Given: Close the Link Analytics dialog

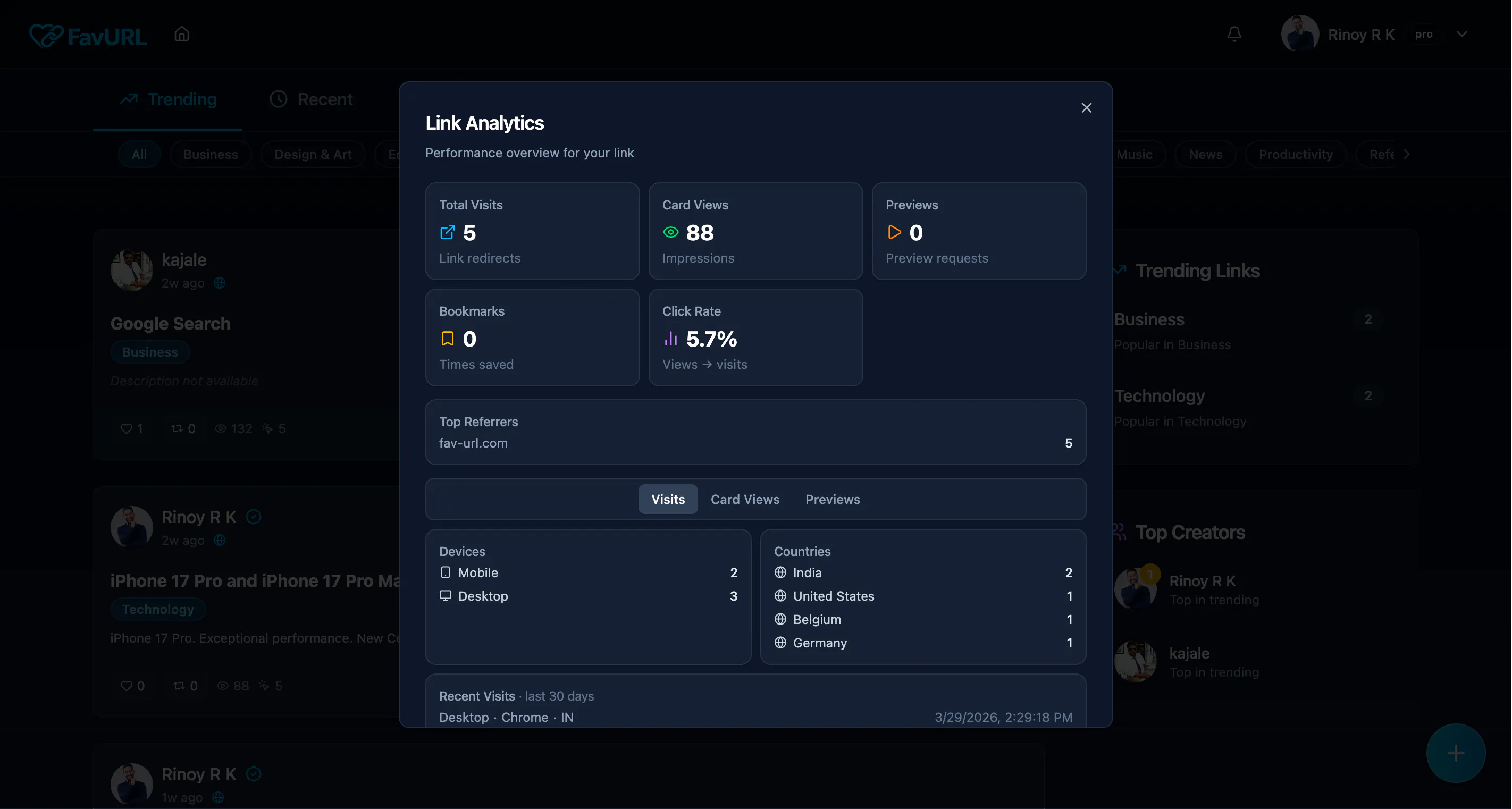Looking at the screenshot, I should [1086, 108].
